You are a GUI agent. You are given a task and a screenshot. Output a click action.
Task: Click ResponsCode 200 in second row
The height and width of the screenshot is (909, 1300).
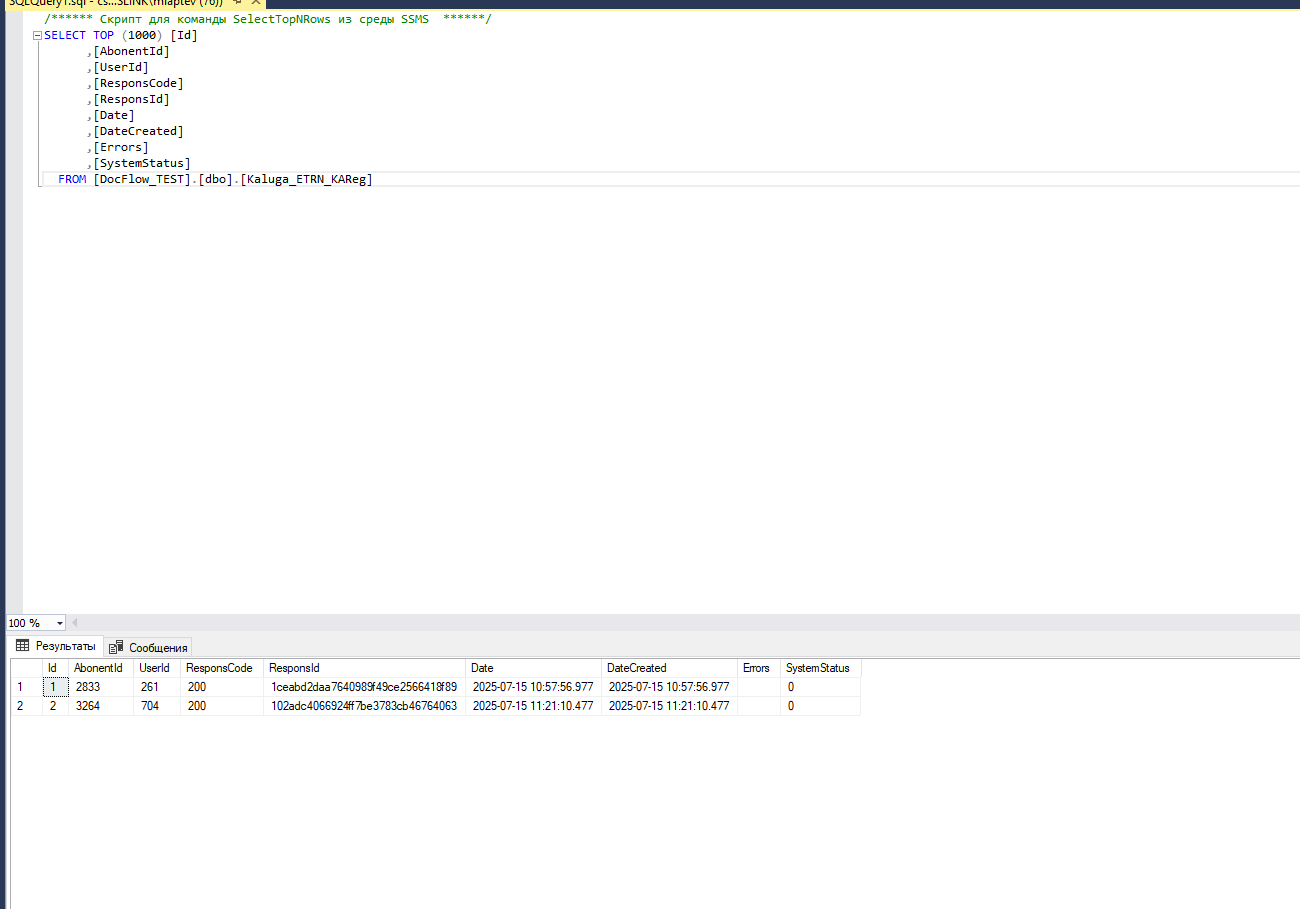[x=222, y=706]
